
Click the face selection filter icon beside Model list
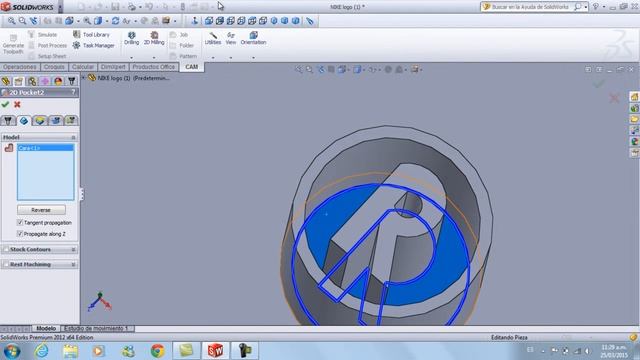(9, 148)
